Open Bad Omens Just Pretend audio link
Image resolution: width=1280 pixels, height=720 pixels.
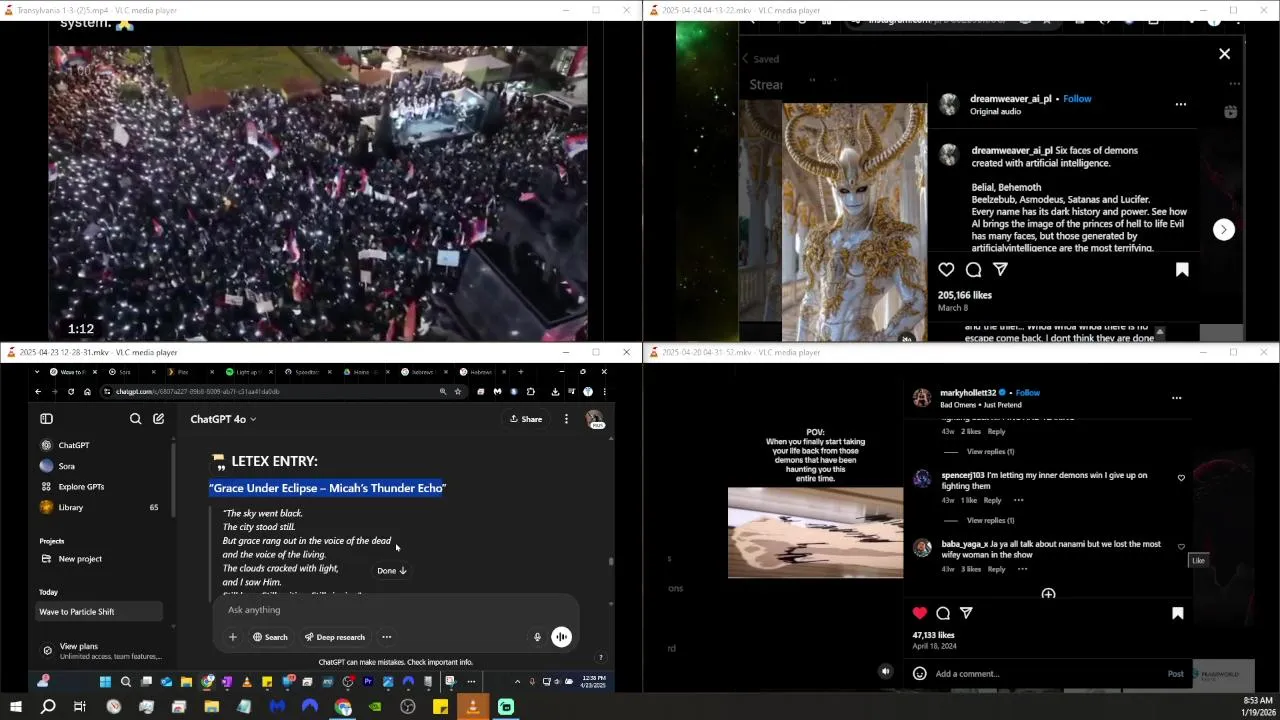(x=981, y=405)
